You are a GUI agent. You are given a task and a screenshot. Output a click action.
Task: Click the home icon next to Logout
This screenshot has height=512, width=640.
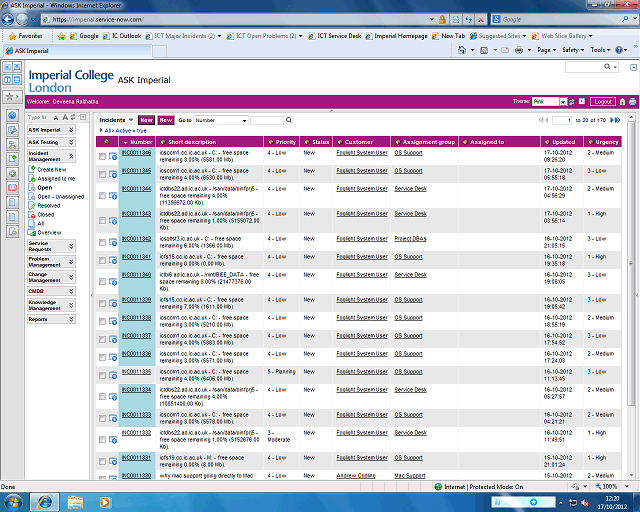(622, 102)
